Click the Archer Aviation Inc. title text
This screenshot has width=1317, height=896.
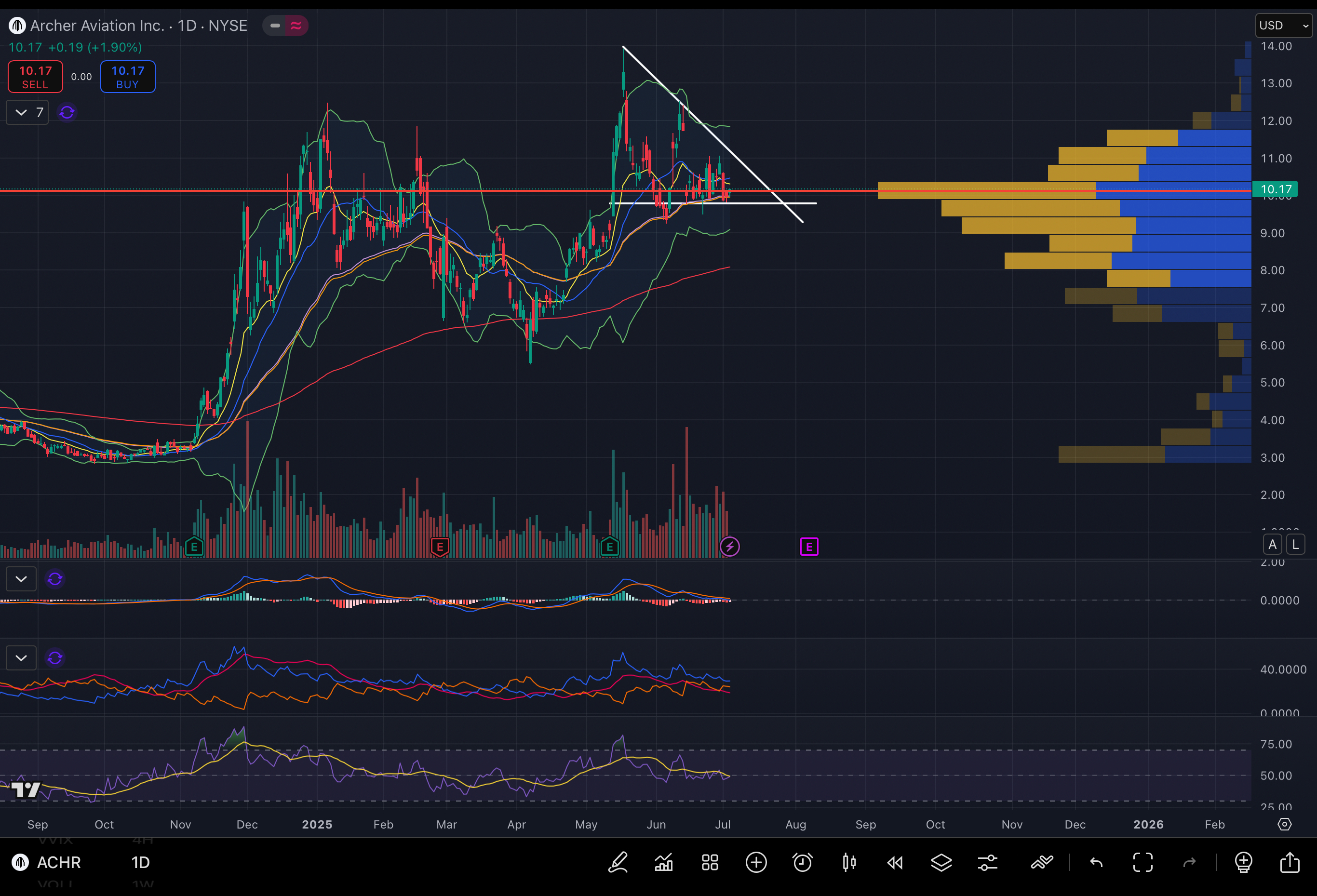tap(97, 26)
